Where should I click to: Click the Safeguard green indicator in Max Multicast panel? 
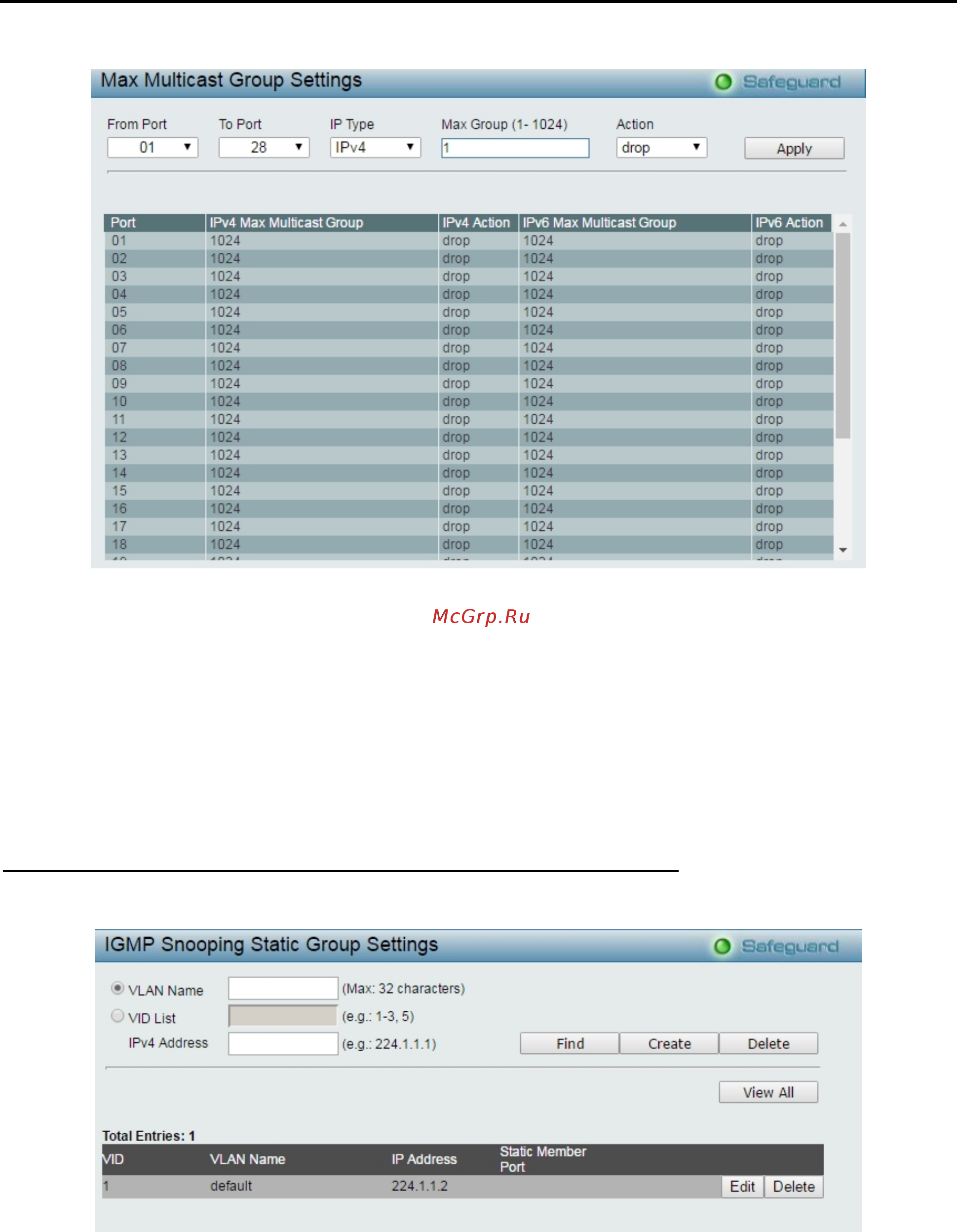(x=724, y=82)
